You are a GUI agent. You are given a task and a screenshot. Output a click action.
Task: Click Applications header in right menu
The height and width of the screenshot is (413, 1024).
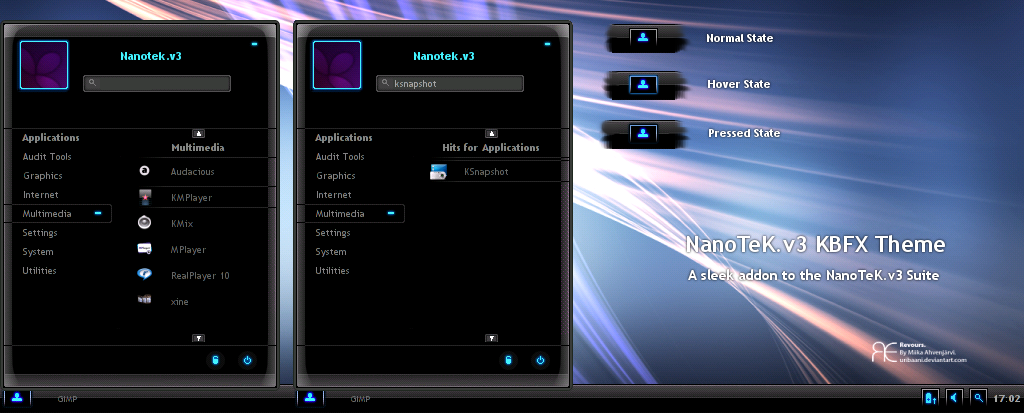click(344, 138)
